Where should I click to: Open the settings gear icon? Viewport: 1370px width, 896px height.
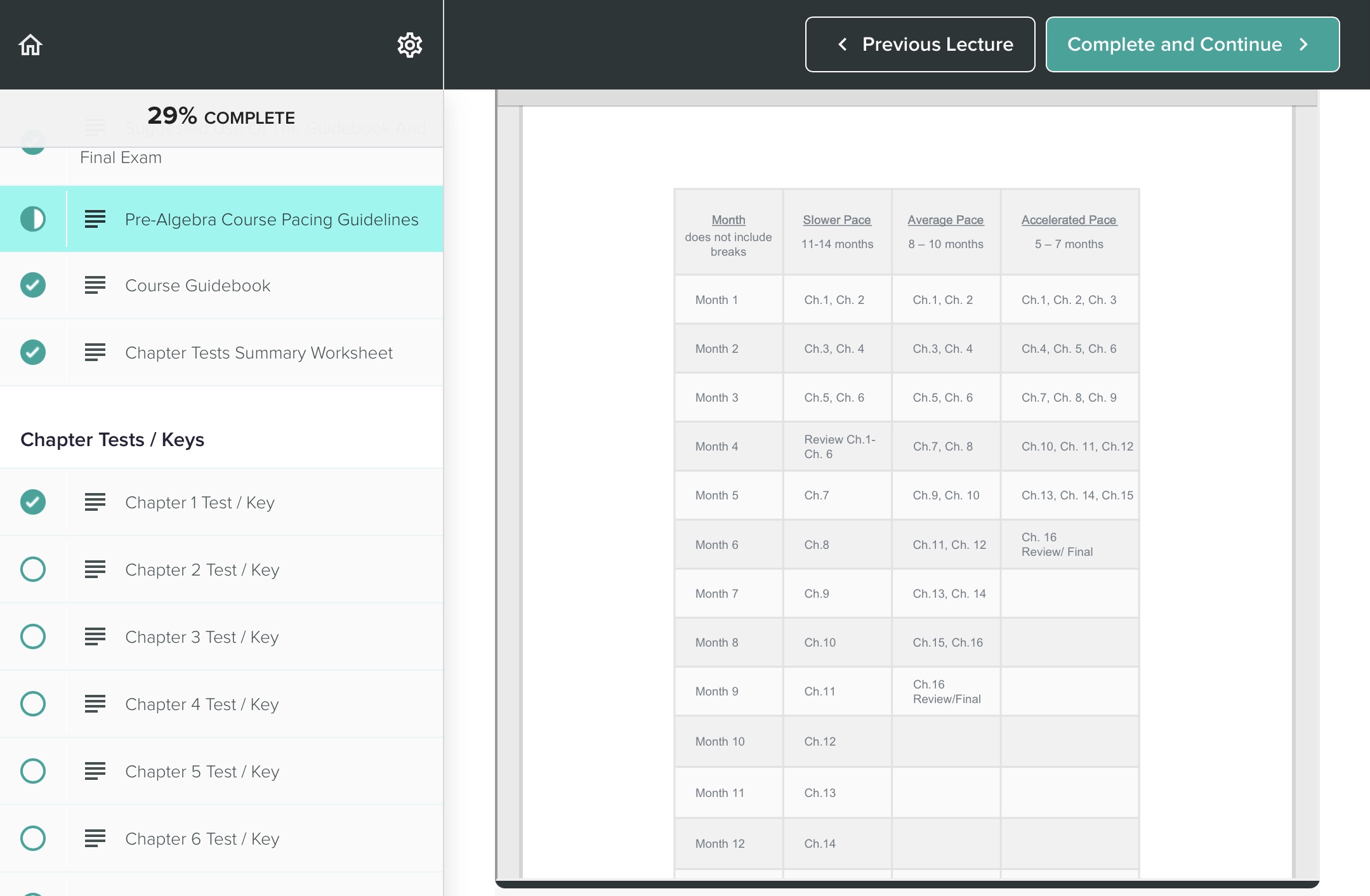point(410,45)
